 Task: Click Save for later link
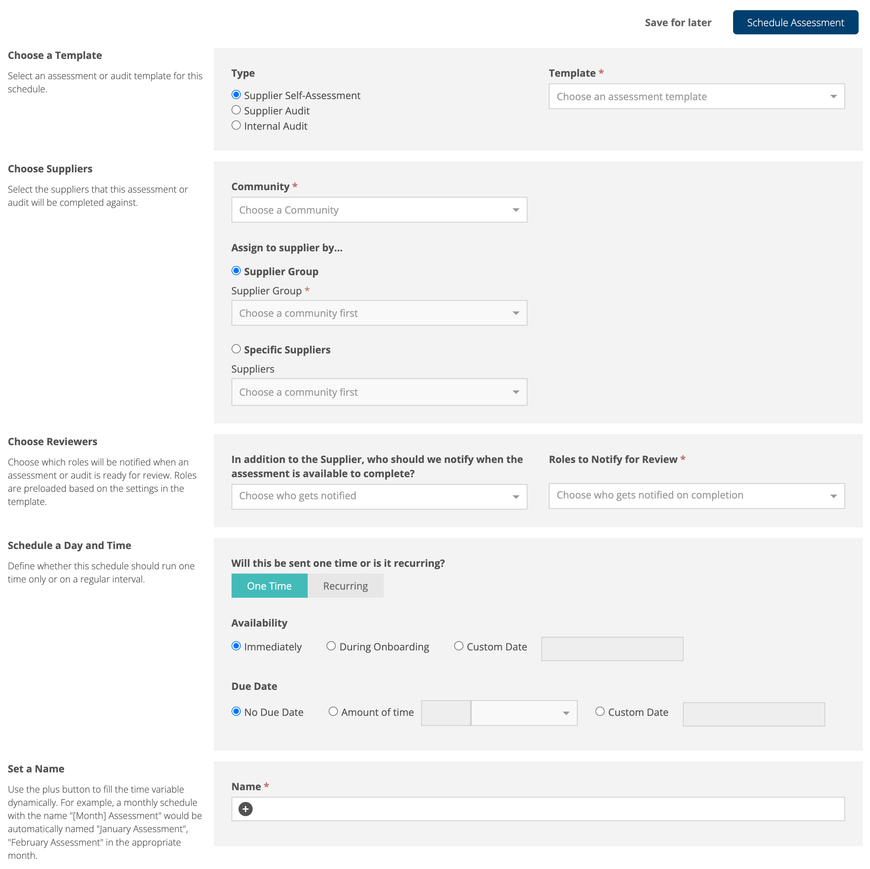(x=678, y=22)
